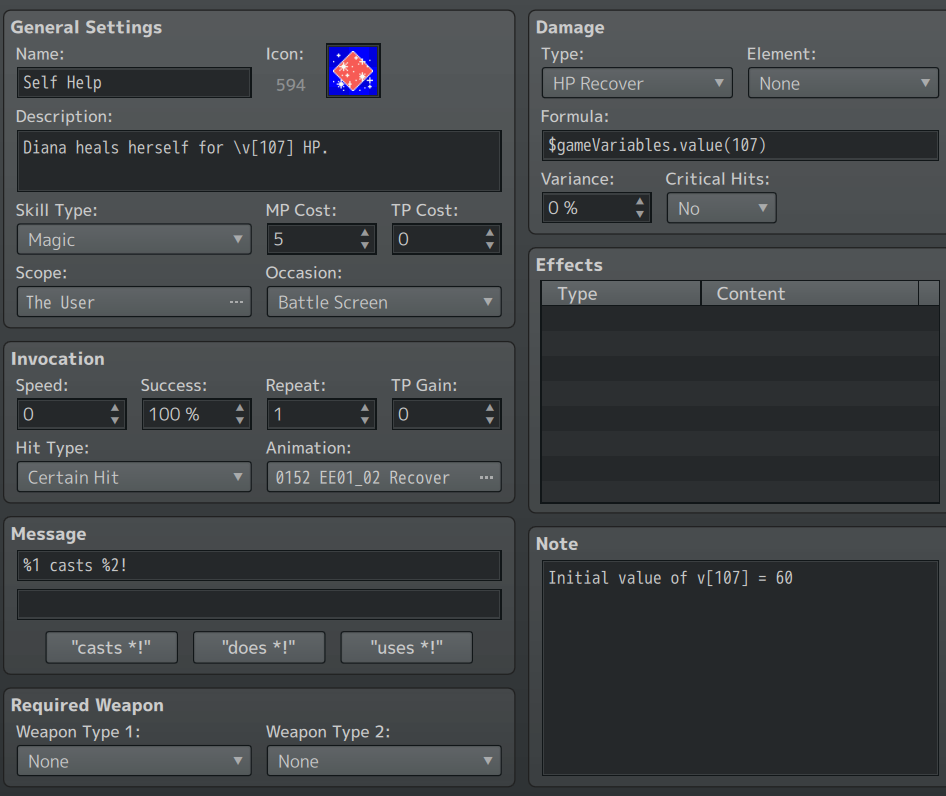The height and width of the screenshot is (796, 946).
Task: Click the first Message line field
Action: 259,565
